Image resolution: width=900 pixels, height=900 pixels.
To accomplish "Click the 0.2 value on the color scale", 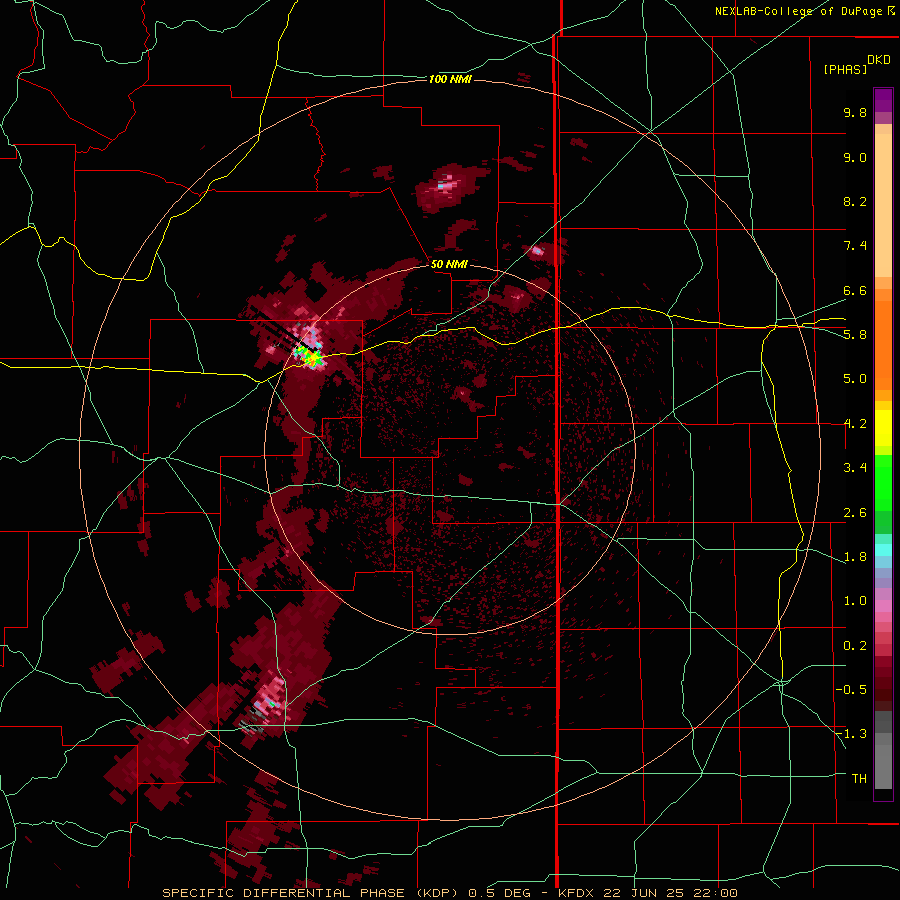I will pyautogui.click(x=855, y=646).
